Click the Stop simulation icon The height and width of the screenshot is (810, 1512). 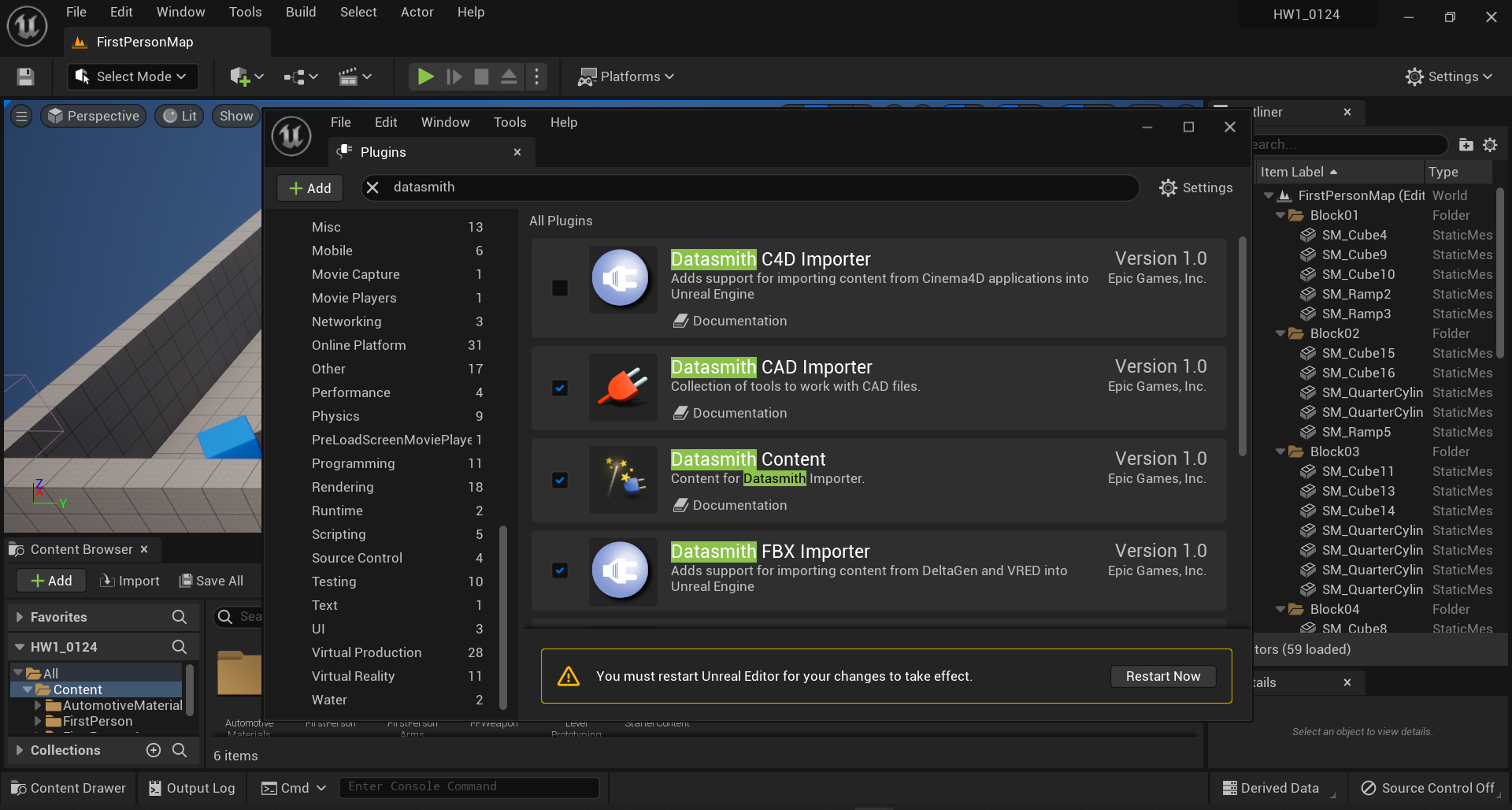click(x=481, y=76)
